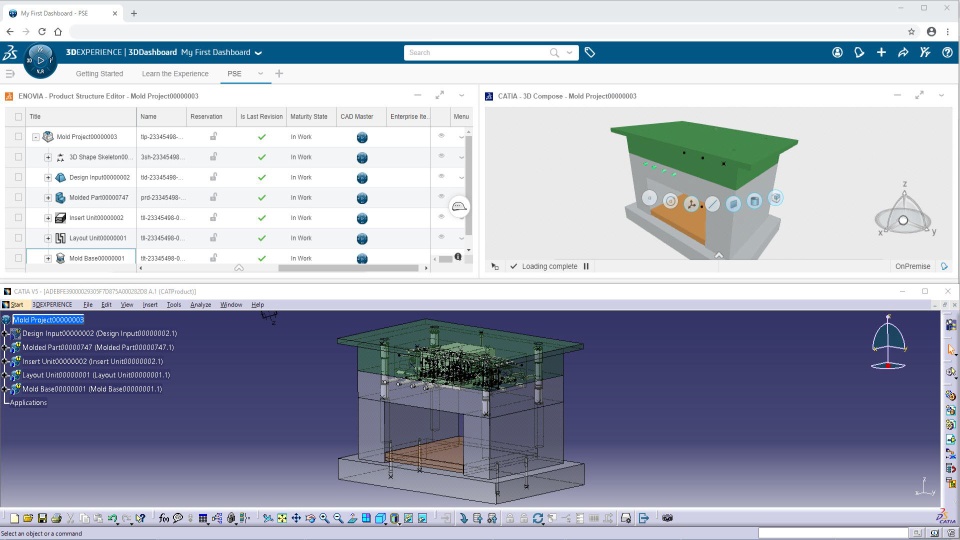Click the Multi-View icon in CATIA toolbar
960x540 pixels.
(x=366, y=519)
